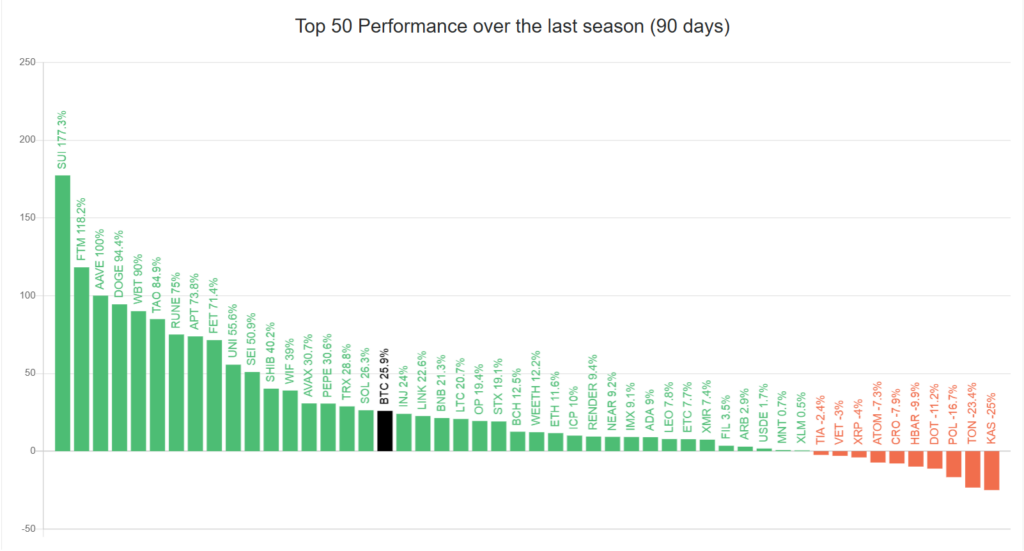Click the black BTC 25.9% bar
Screen dimensions: 1024x551
pyautogui.click(x=385, y=431)
